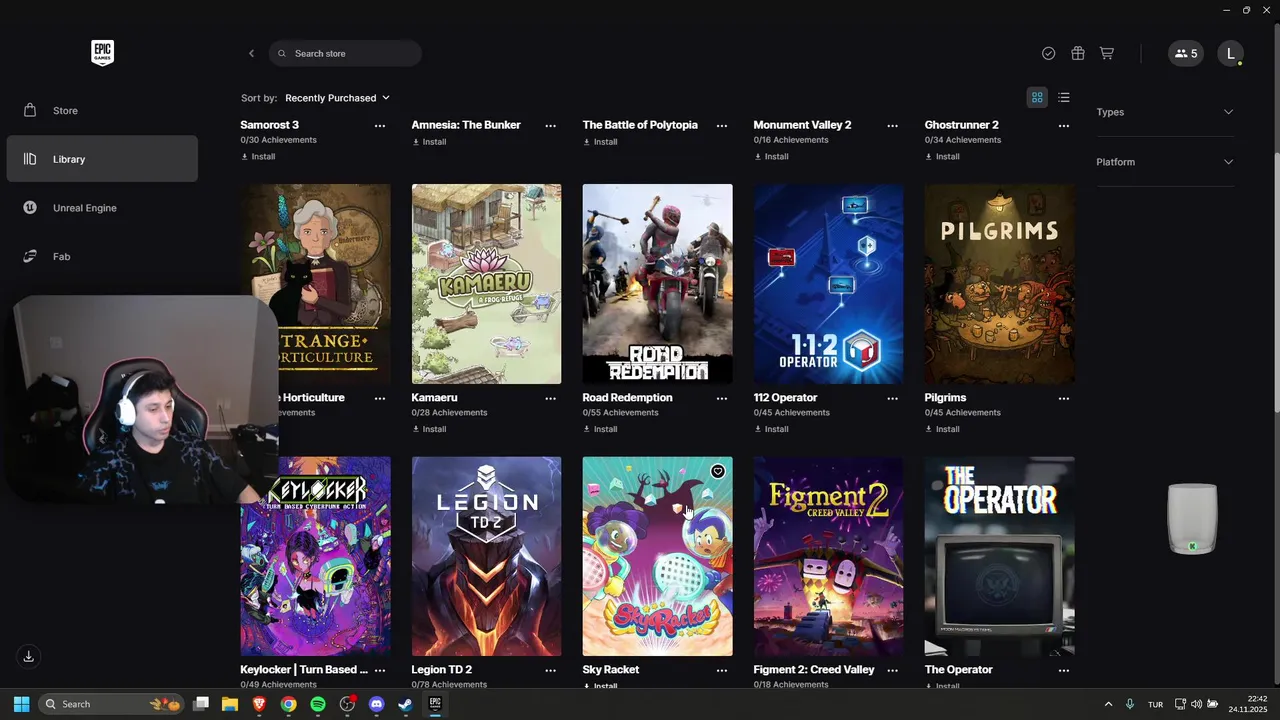Open the Road Redemption cover art
This screenshot has width=1280, height=720.
click(x=657, y=284)
